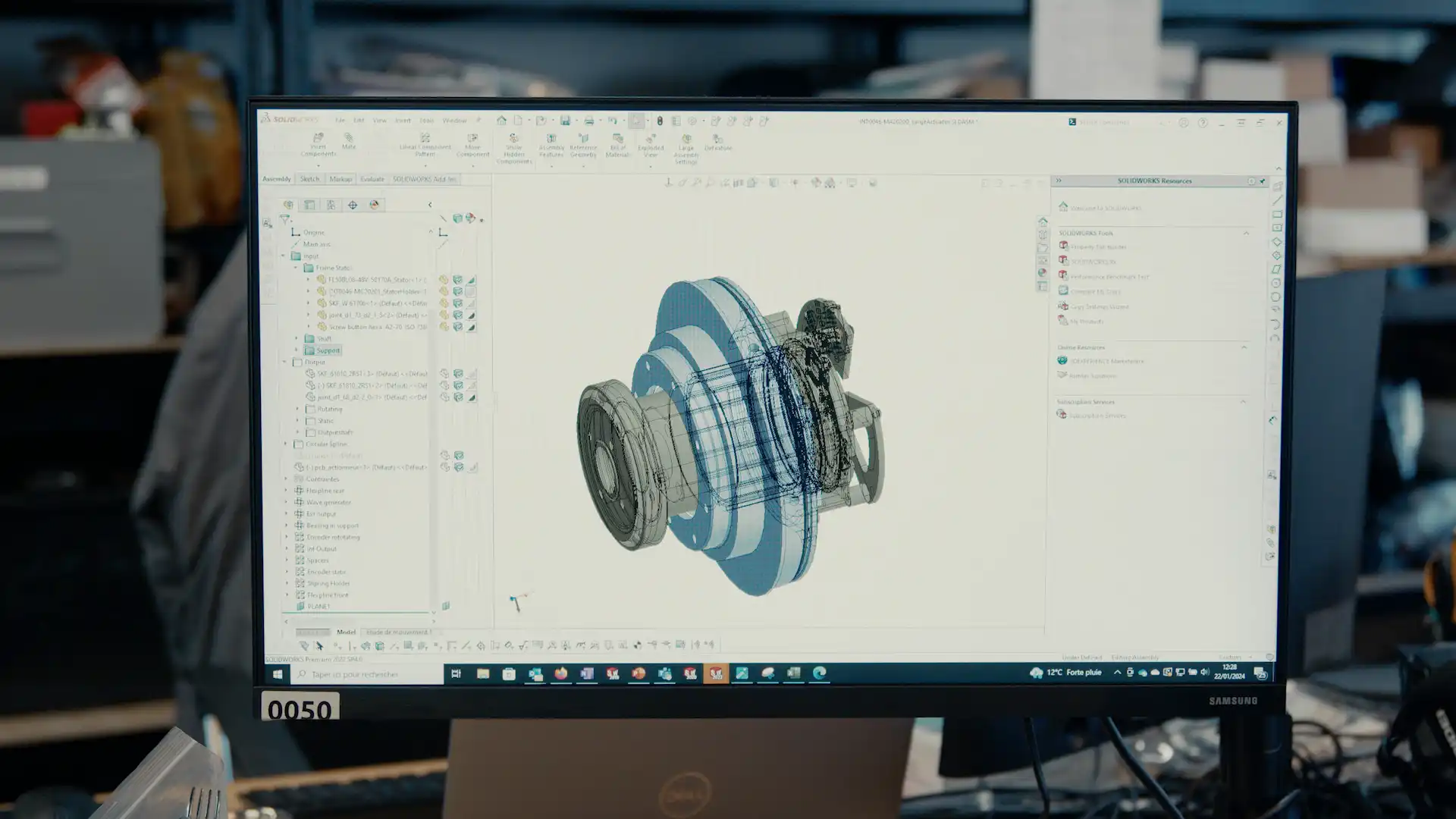Toggle display mode of SKF_W 61706 row
This screenshot has height=819, width=1456.
click(457, 303)
